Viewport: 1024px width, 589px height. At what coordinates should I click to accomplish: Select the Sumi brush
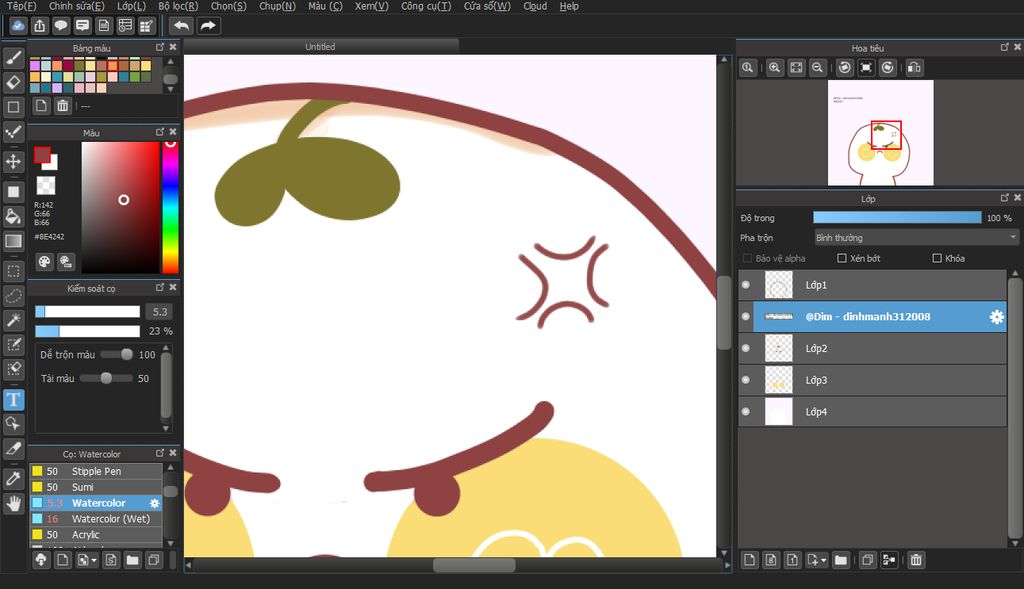pyautogui.click(x=96, y=487)
